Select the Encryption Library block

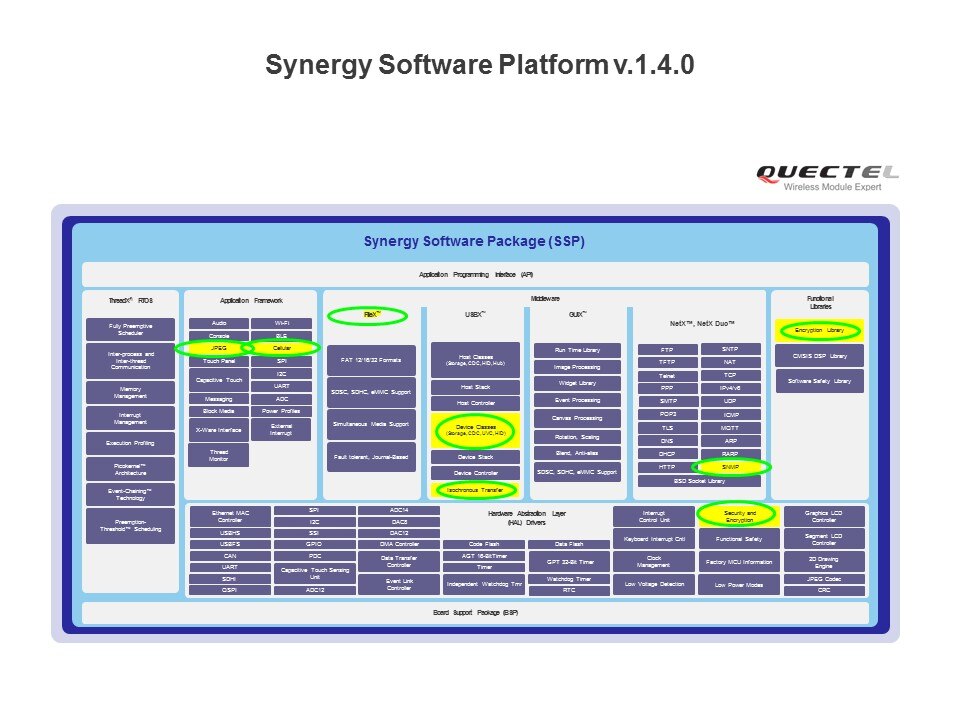[819, 330]
